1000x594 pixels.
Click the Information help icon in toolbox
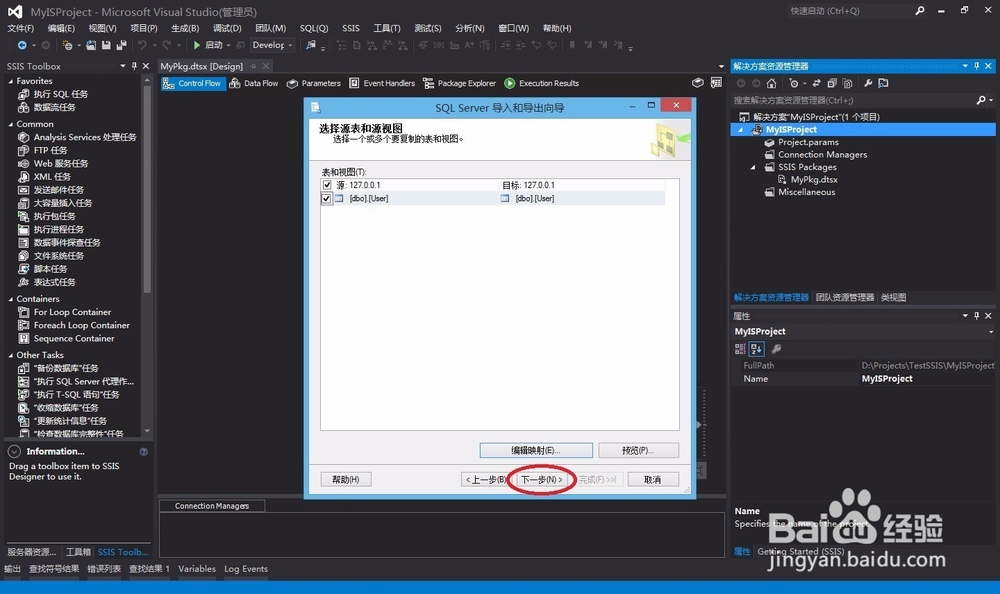pyautogui.click(x=143, y=452)
